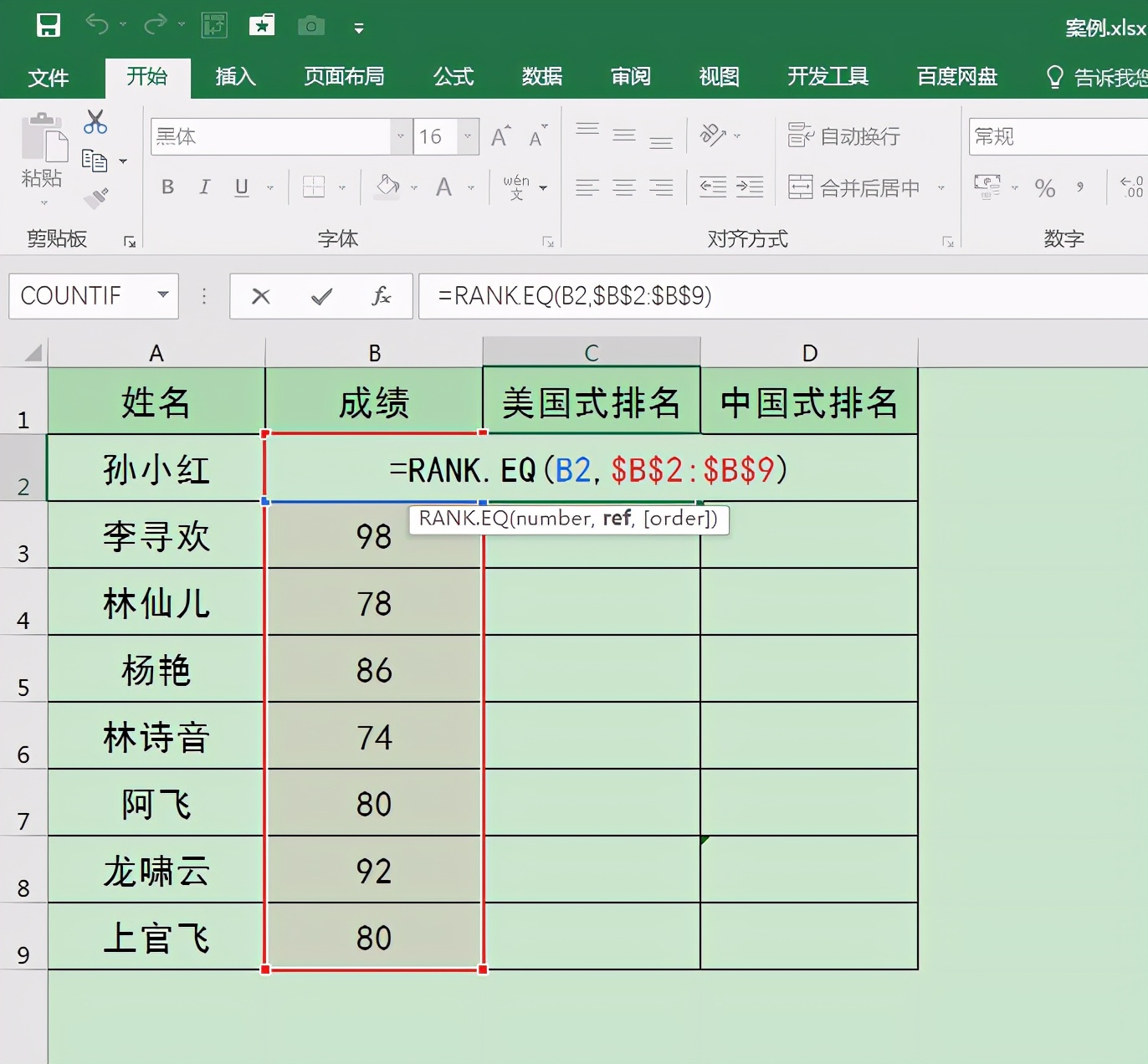
Task: Switch to the 插入 tab
Action: click(x=236, y=77)
